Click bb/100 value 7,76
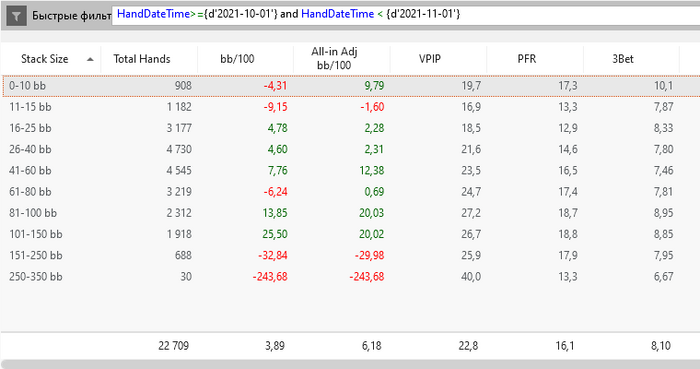 click(x=278, y=170)
